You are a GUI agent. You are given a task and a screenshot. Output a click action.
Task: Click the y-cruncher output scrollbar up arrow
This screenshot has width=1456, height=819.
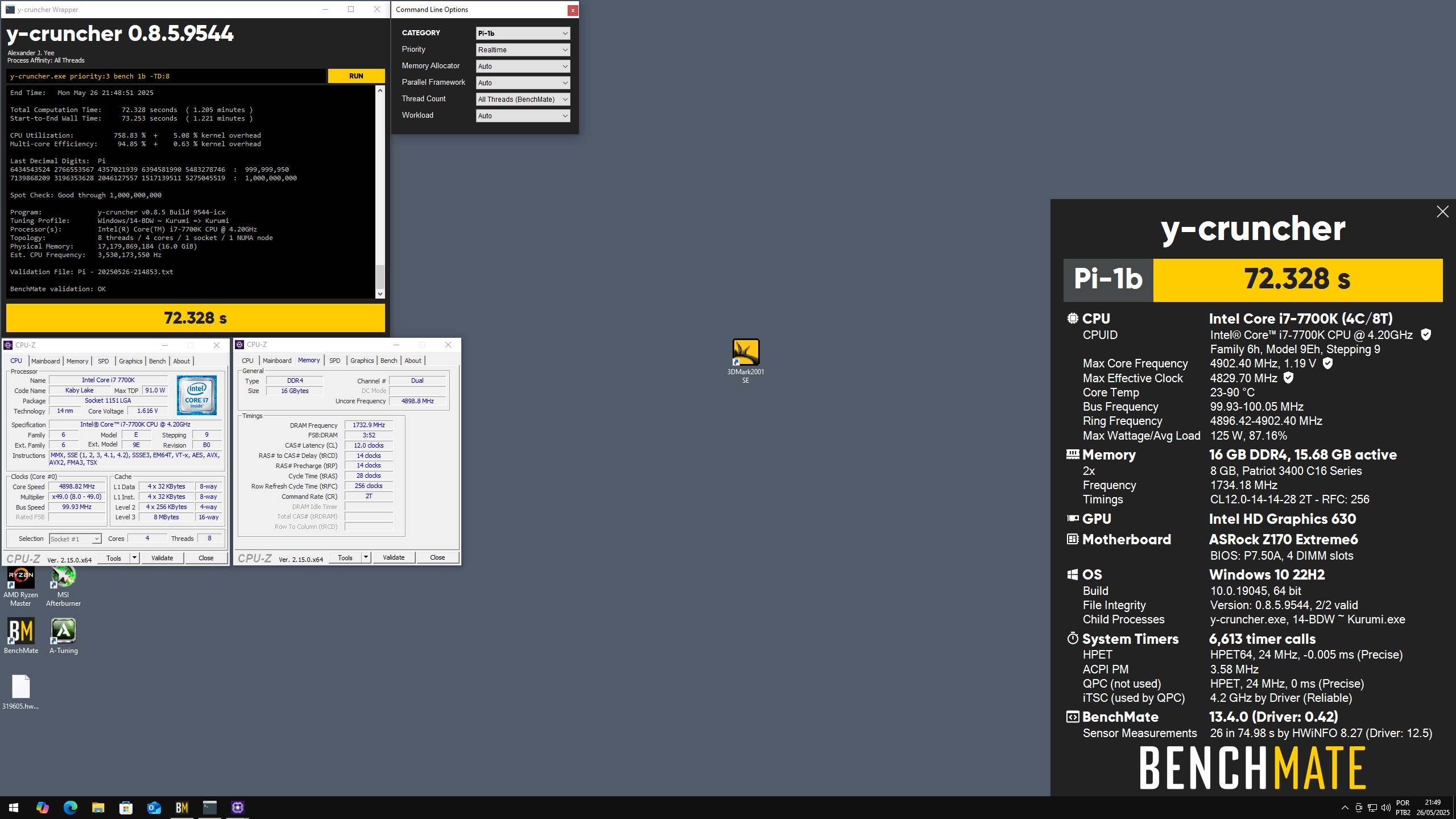[x=380, y=90]
